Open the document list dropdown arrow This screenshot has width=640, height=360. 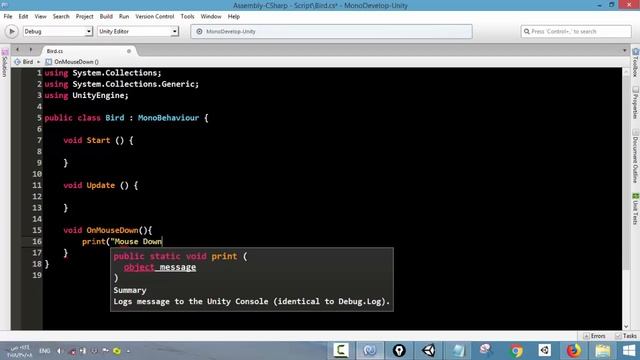click(624, 51)
